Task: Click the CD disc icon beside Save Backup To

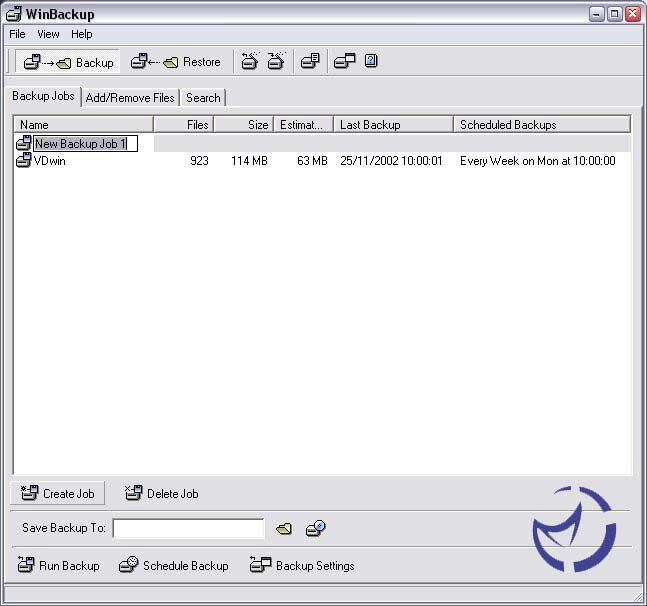Action: click(x=316, y=528)
